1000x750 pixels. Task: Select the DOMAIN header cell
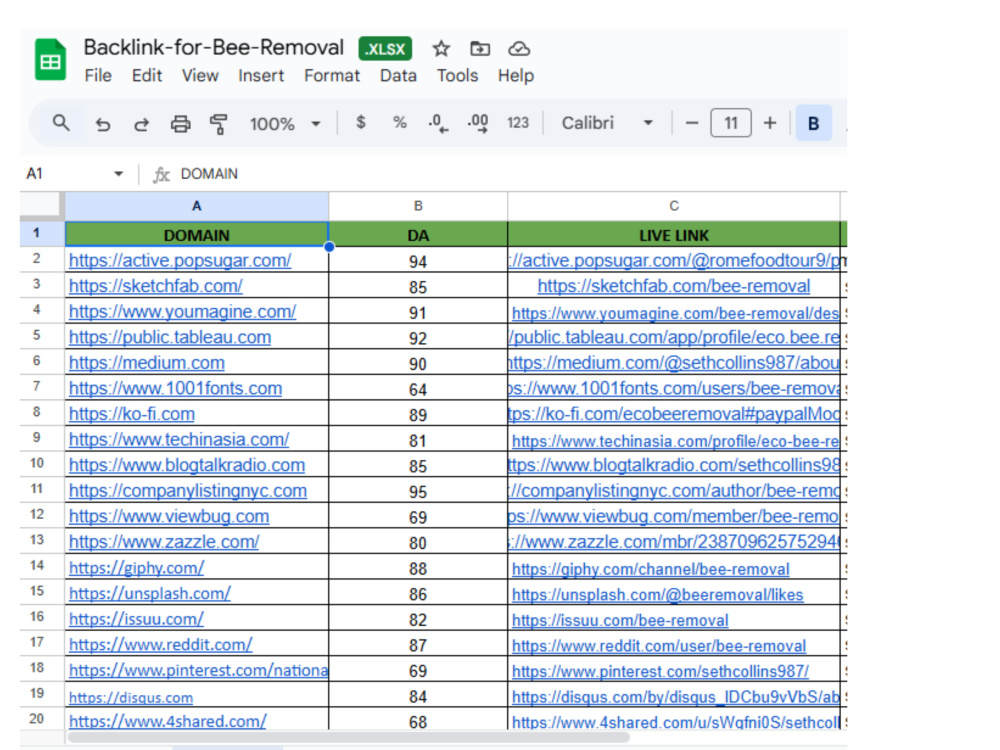(196, 234)
